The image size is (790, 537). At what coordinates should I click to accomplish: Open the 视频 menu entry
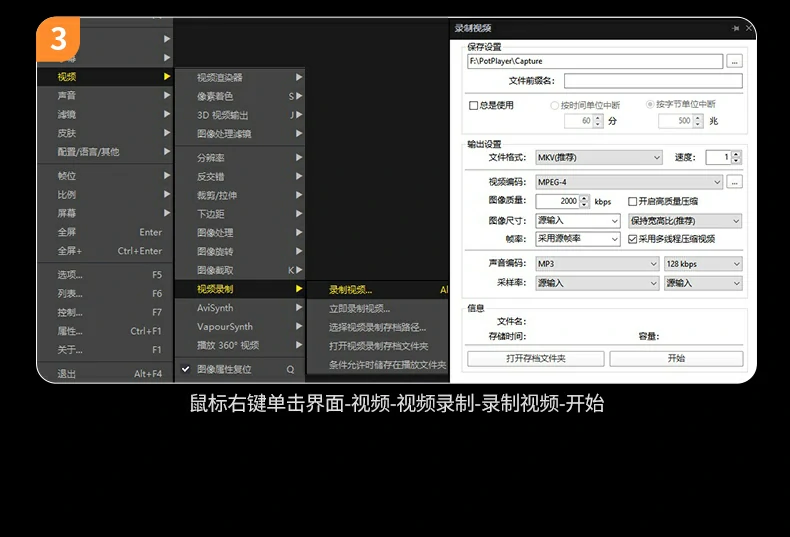click(105, 77)
